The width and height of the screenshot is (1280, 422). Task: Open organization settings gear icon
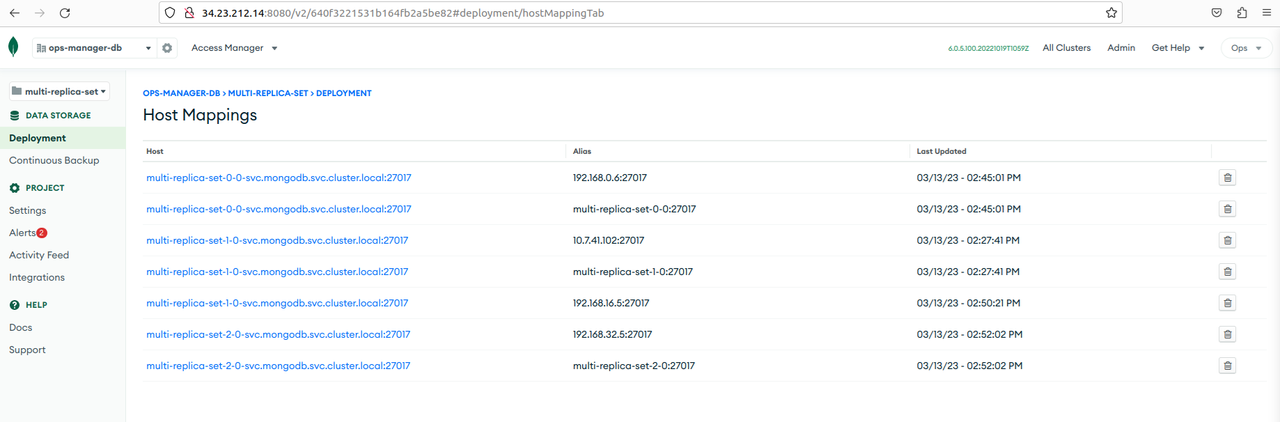click(167, 48)
